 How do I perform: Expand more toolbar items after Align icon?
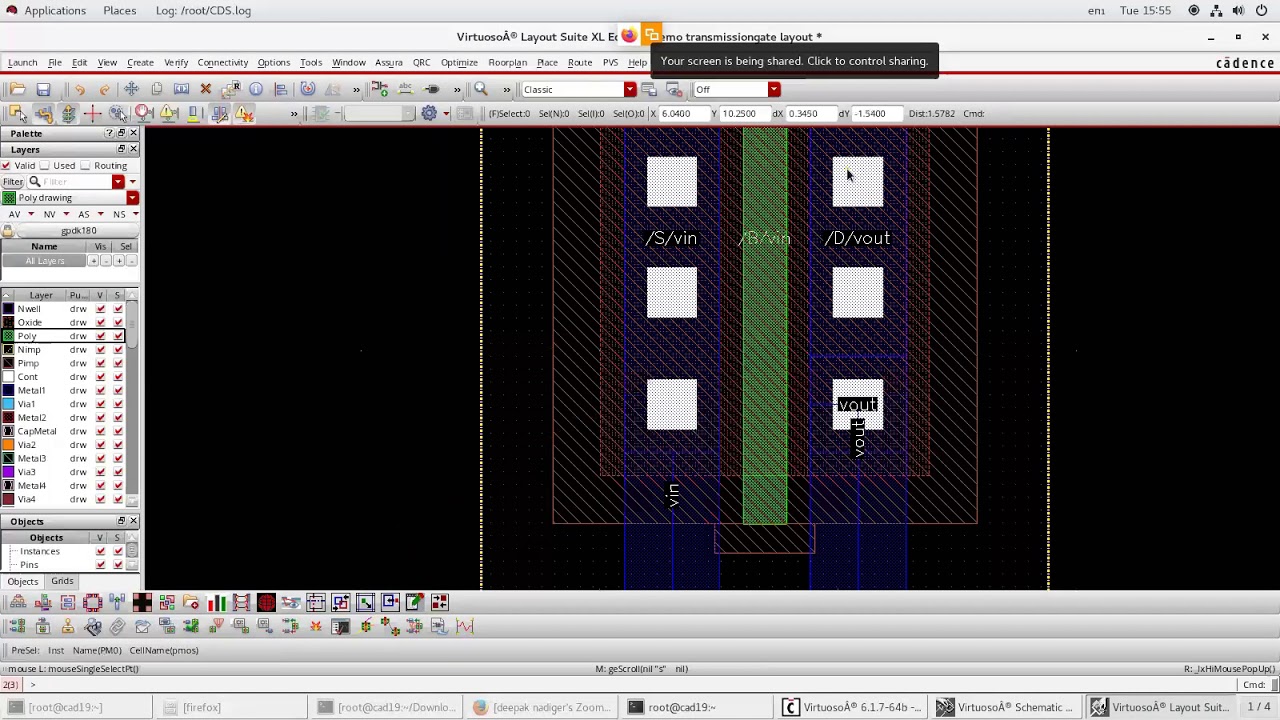coord(356,89)
